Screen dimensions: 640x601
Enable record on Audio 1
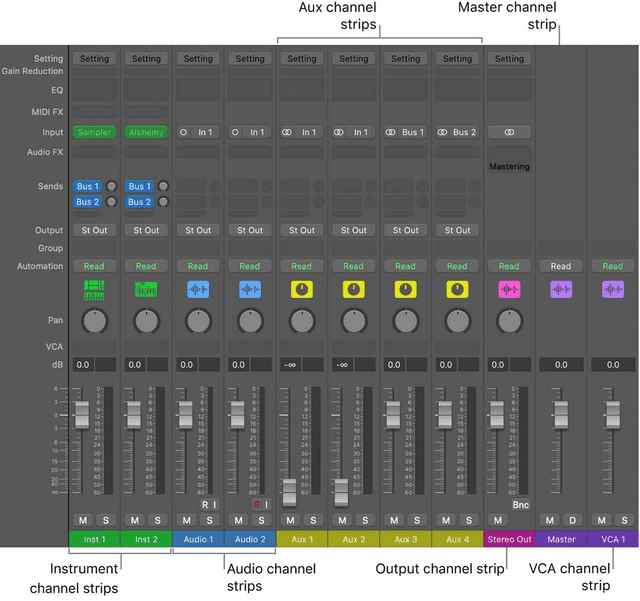coord(205,505)
